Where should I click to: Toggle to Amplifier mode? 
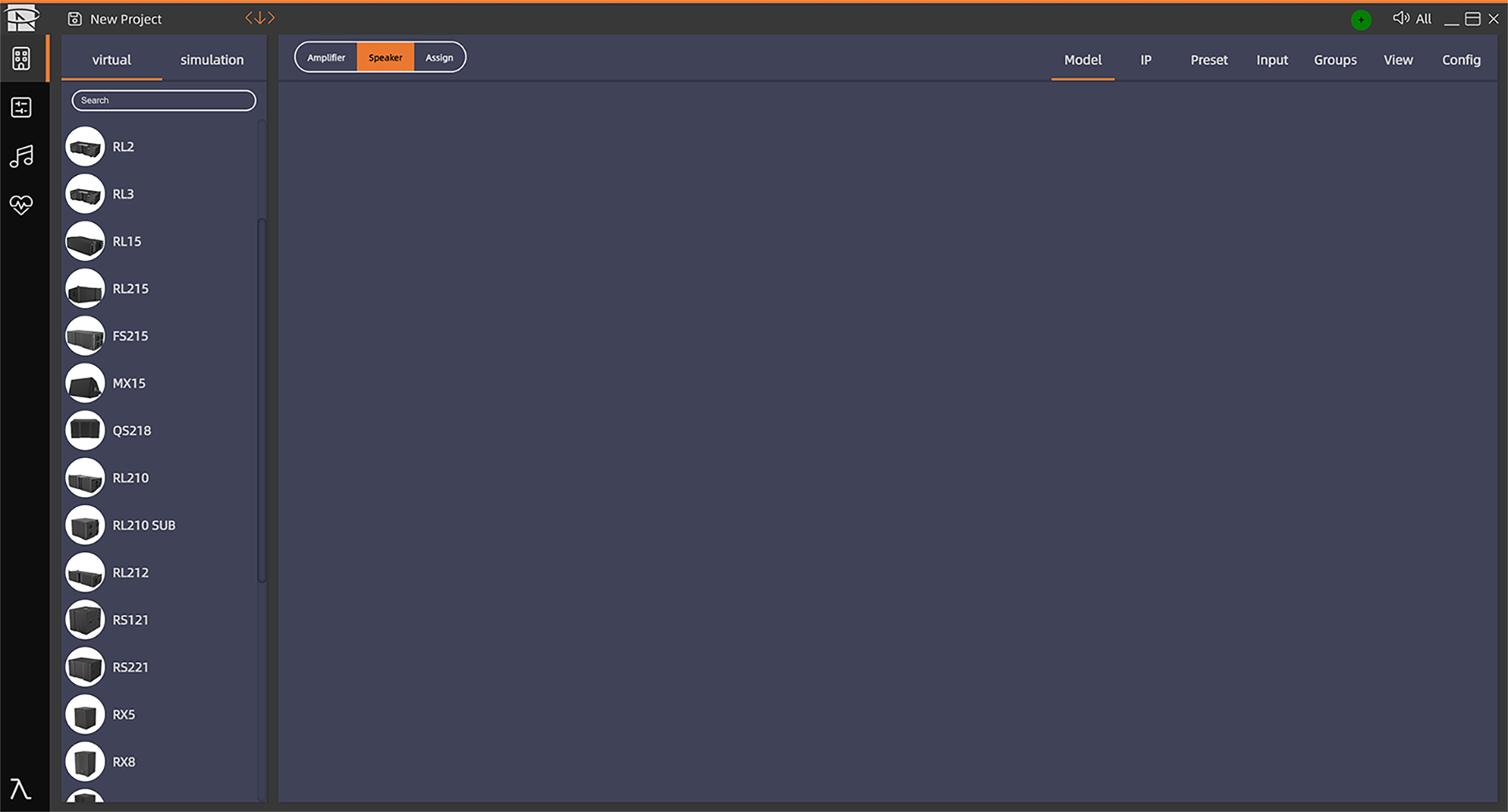click(x=326, y=57)
